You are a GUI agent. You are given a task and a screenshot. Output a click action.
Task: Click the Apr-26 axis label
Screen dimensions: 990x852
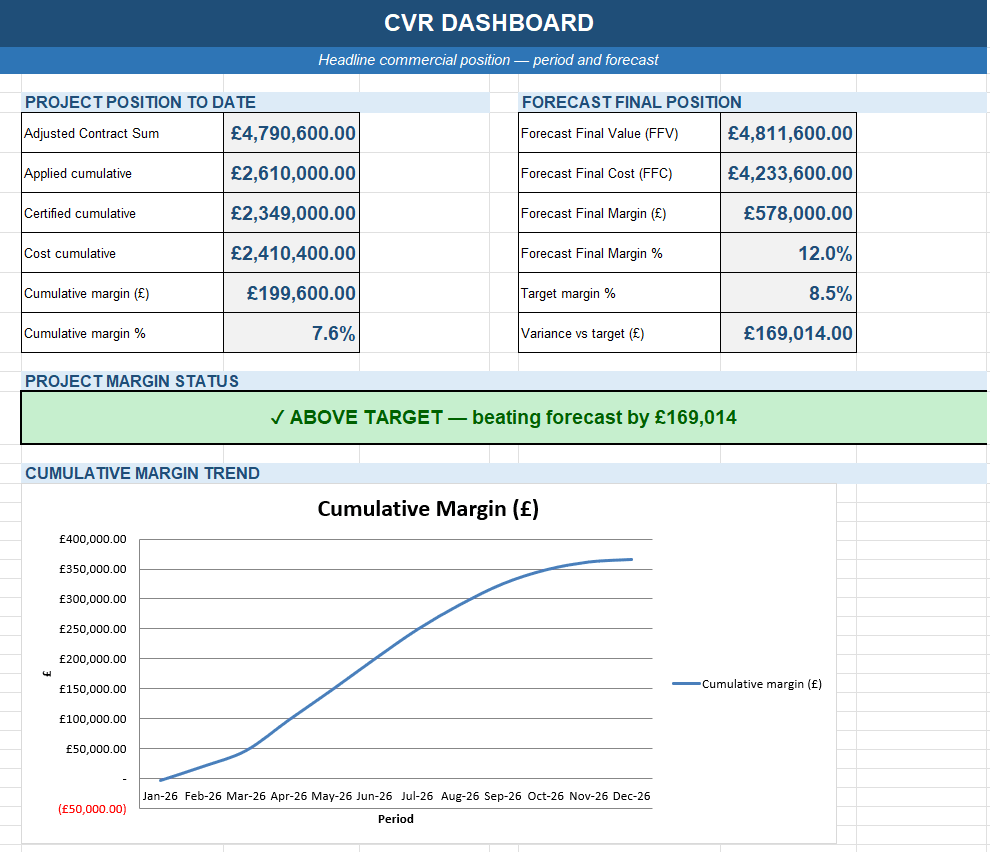tap(289, 796)
